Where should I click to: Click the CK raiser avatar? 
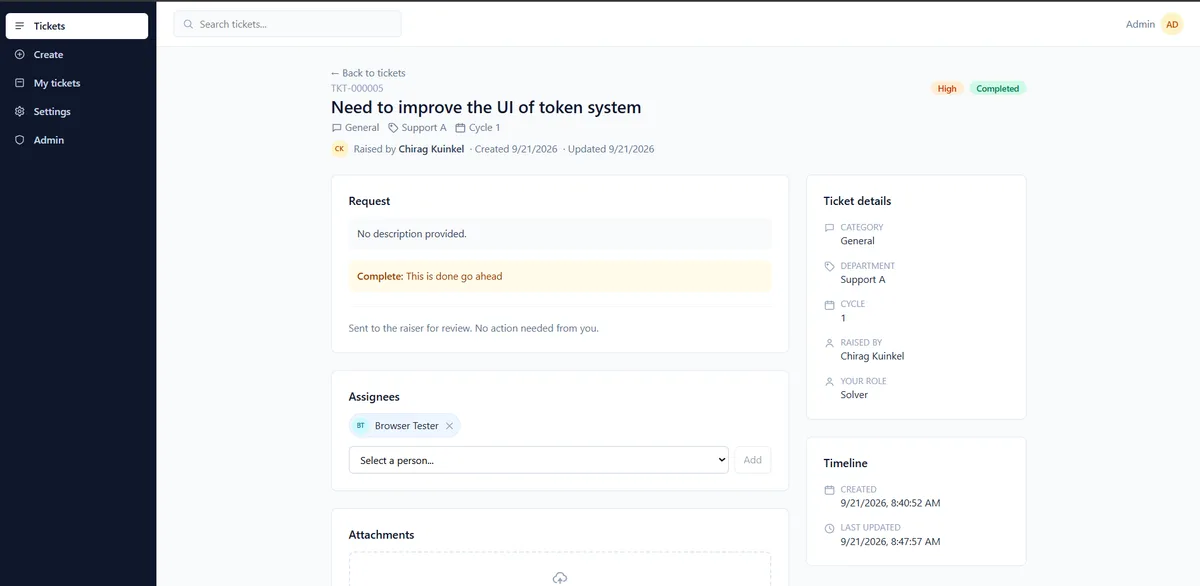(x=339, y=149)
